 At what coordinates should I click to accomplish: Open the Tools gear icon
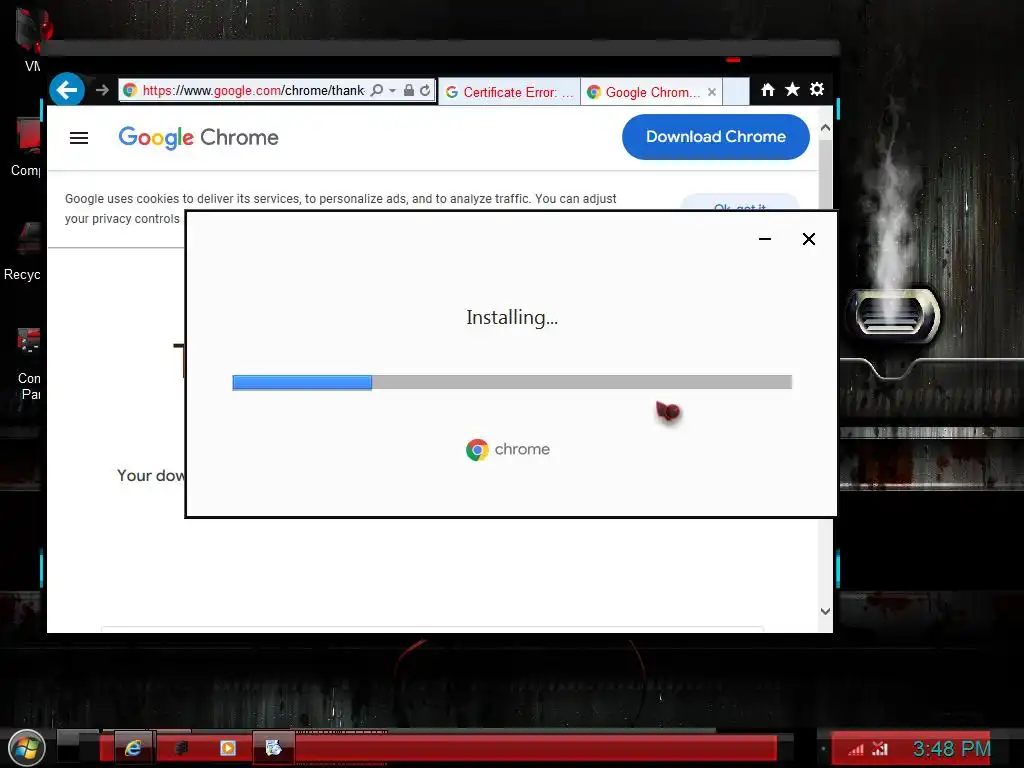coord(817,89)
